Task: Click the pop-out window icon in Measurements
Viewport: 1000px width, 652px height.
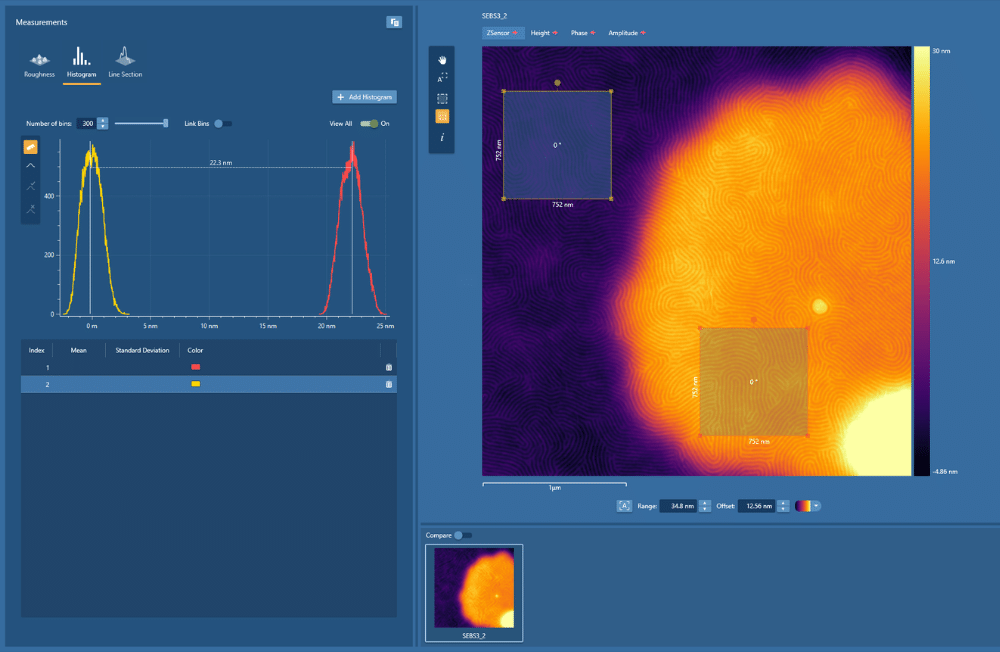Action: coord(394,22)
